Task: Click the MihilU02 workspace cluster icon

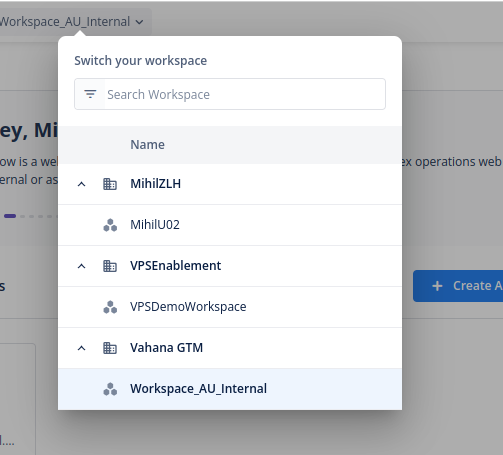Action: [110, 225]
